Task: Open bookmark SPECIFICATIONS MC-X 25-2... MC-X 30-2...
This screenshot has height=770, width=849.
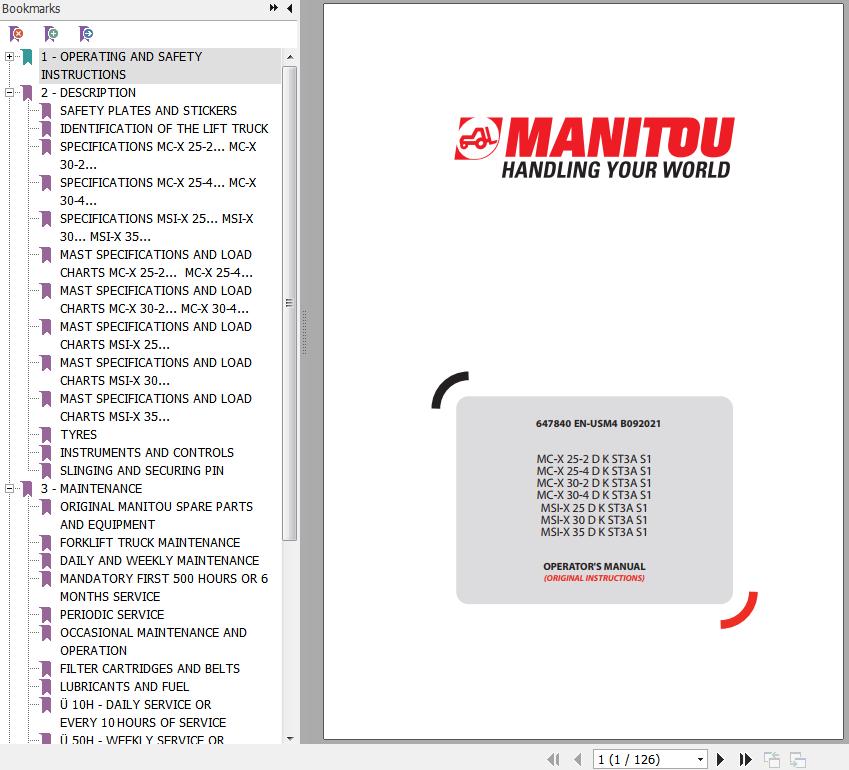Action: coord(158,155)
